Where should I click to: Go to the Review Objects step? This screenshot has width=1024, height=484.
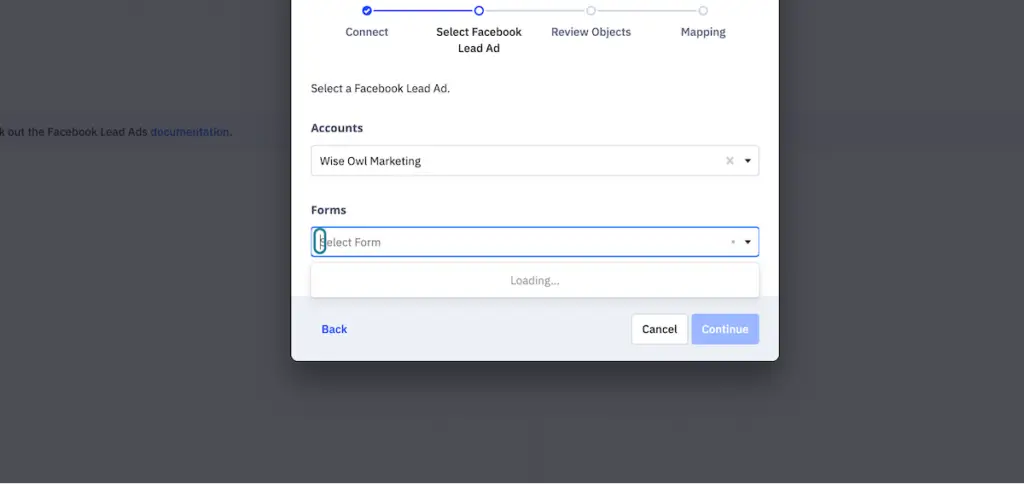point(591,32)
